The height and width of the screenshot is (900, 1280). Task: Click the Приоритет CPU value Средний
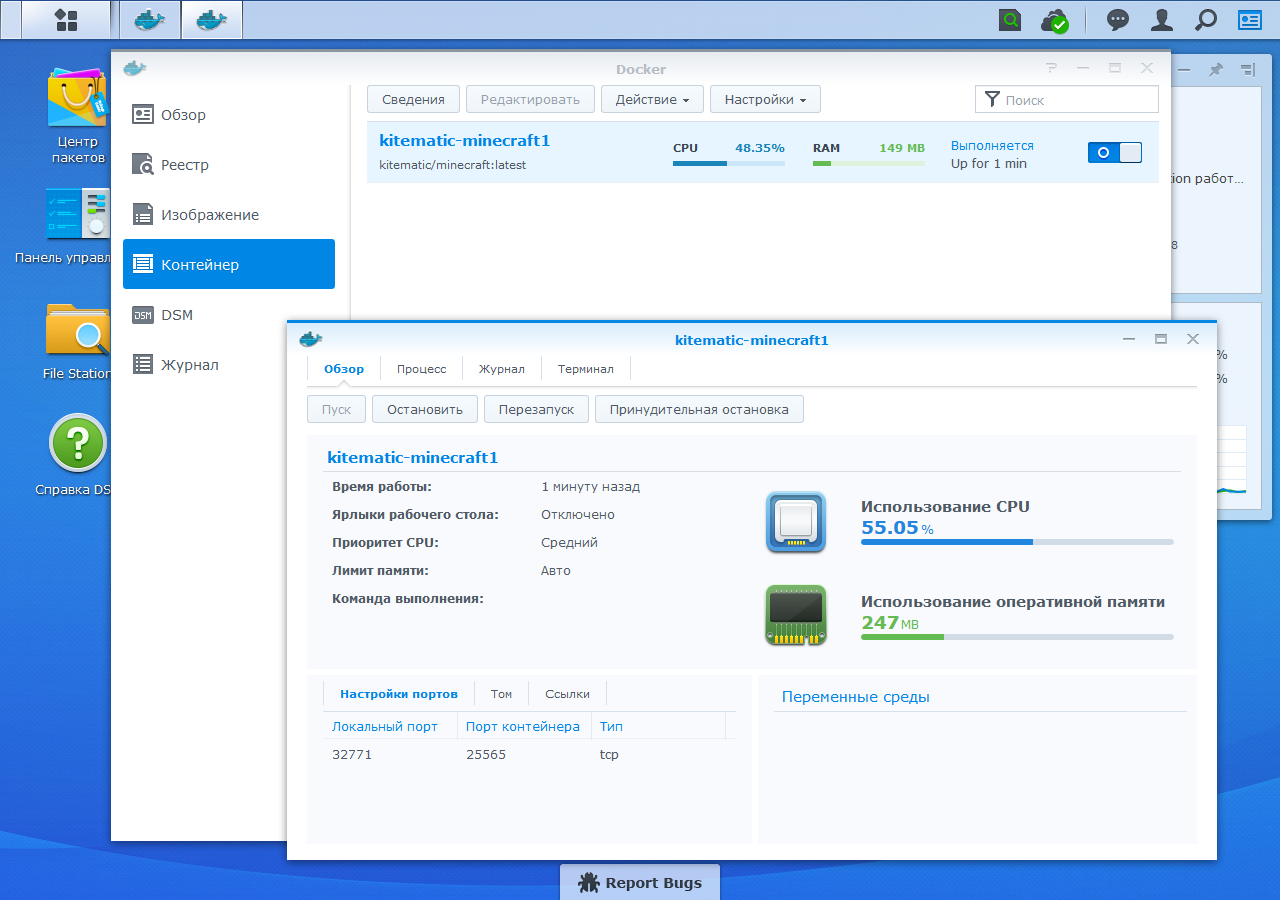click(x=569, y=542)
